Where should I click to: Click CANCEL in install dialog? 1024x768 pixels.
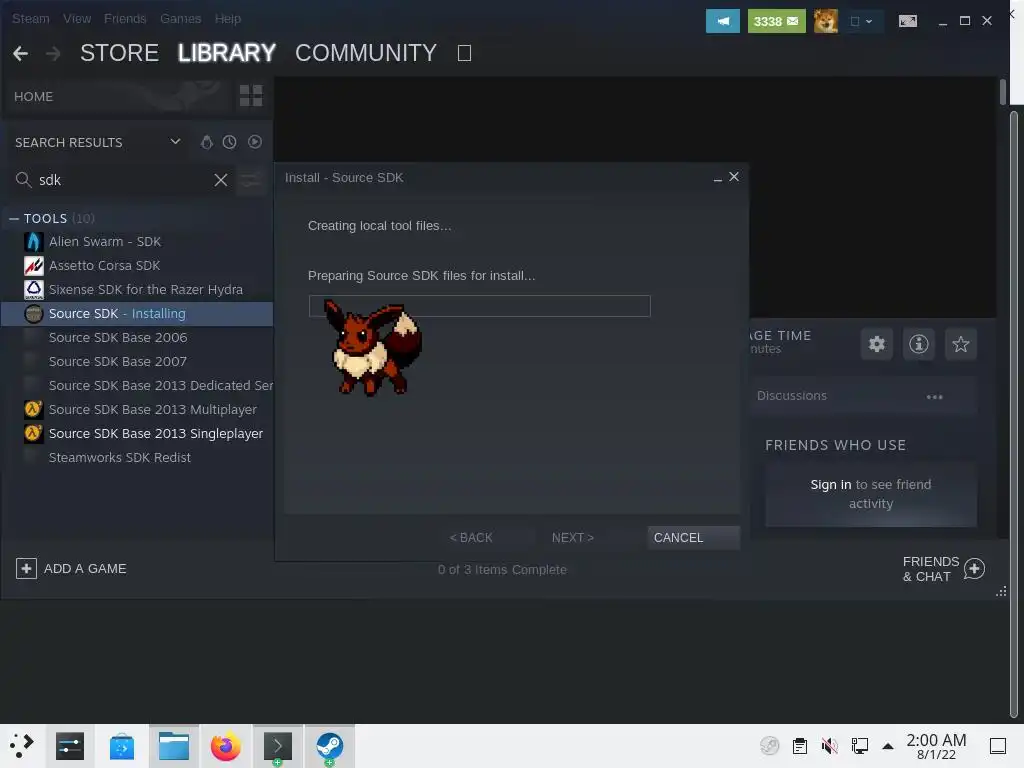(694, 537)
